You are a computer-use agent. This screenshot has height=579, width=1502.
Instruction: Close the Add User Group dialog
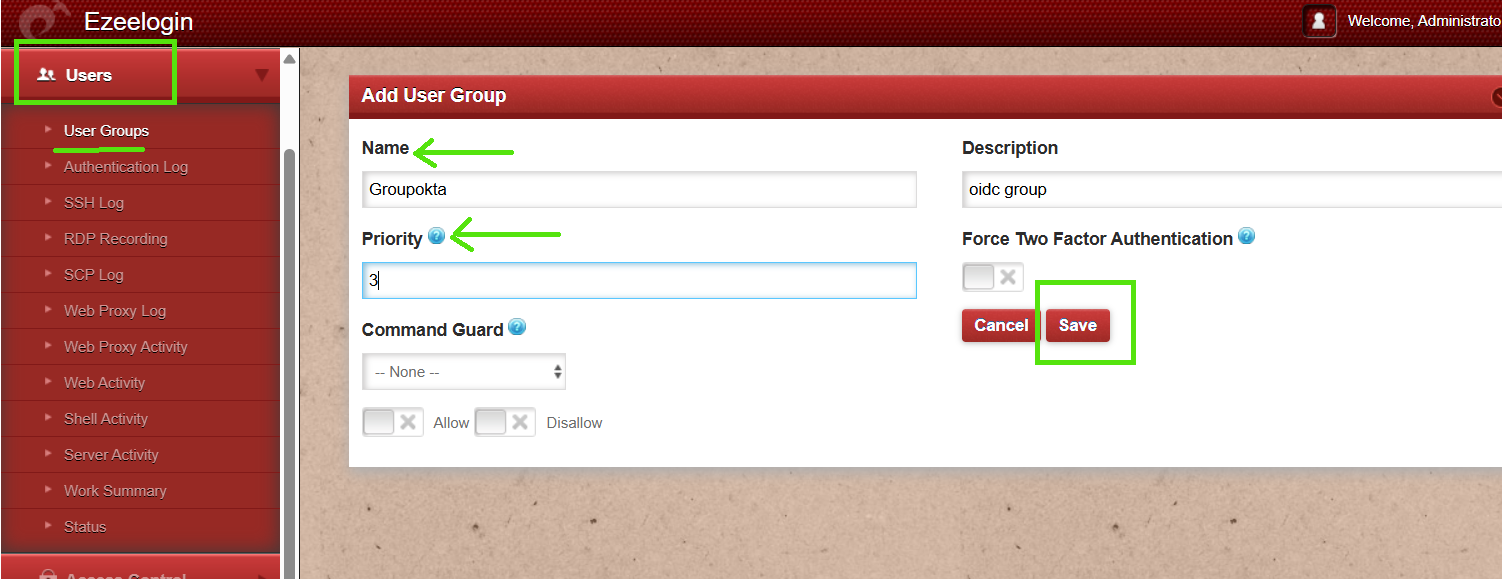tap(1497, 97)
